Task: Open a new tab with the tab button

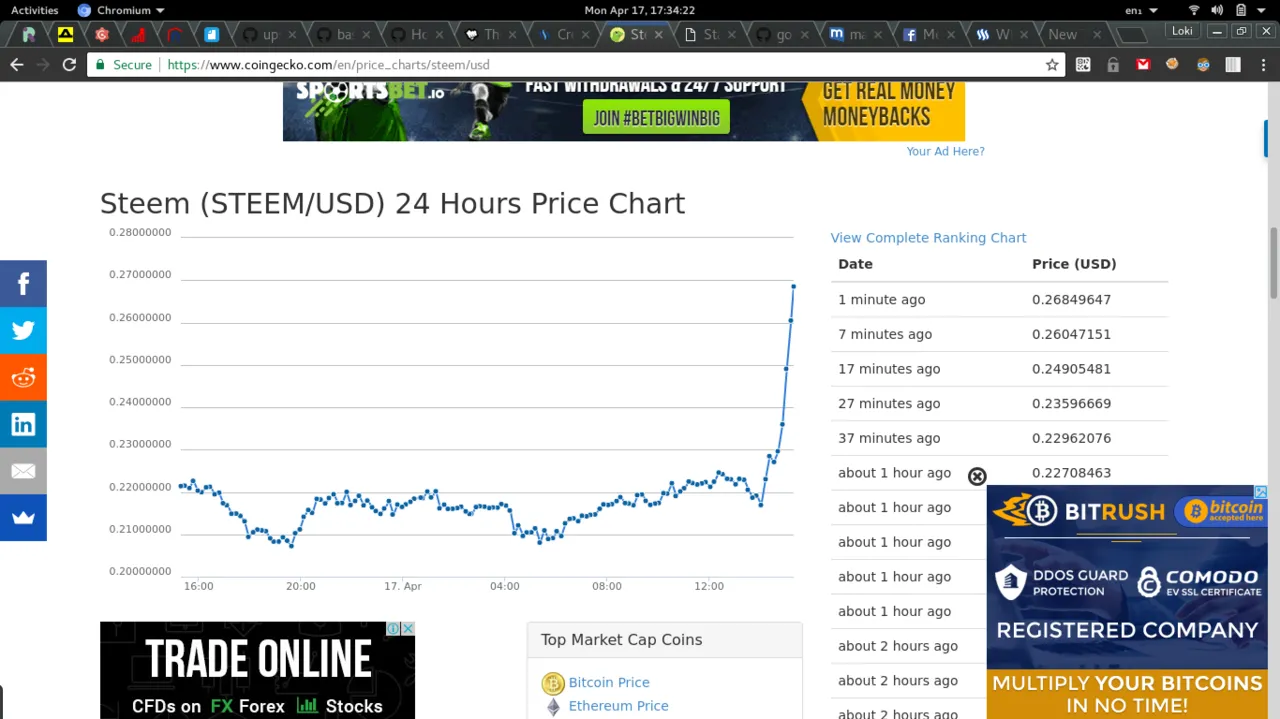Action: pyautogui.click(x=1130, y=34)
